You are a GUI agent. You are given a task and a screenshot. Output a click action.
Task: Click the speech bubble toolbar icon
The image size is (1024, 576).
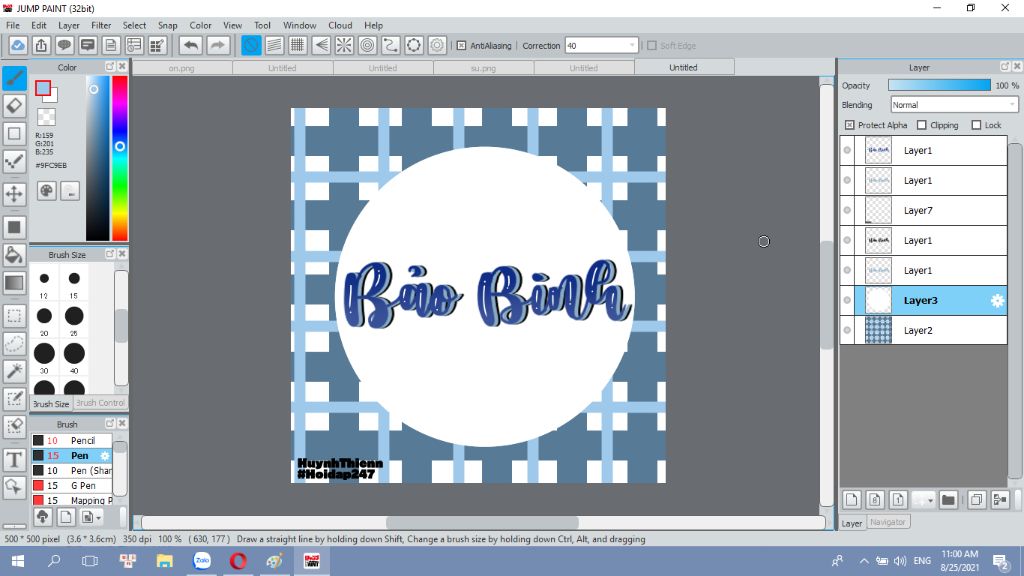(x=64, y=46)
